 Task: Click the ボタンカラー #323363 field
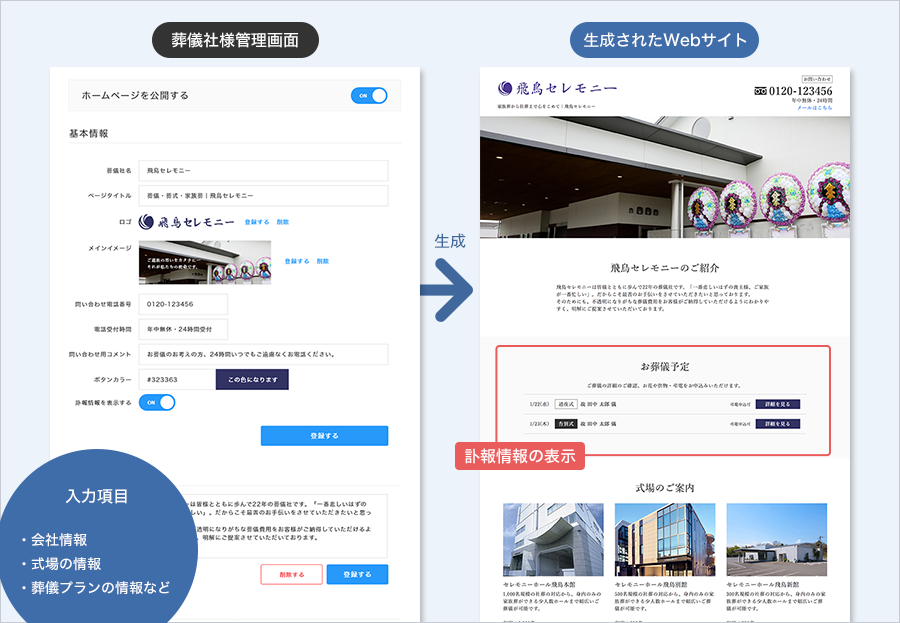coord(177,380)
